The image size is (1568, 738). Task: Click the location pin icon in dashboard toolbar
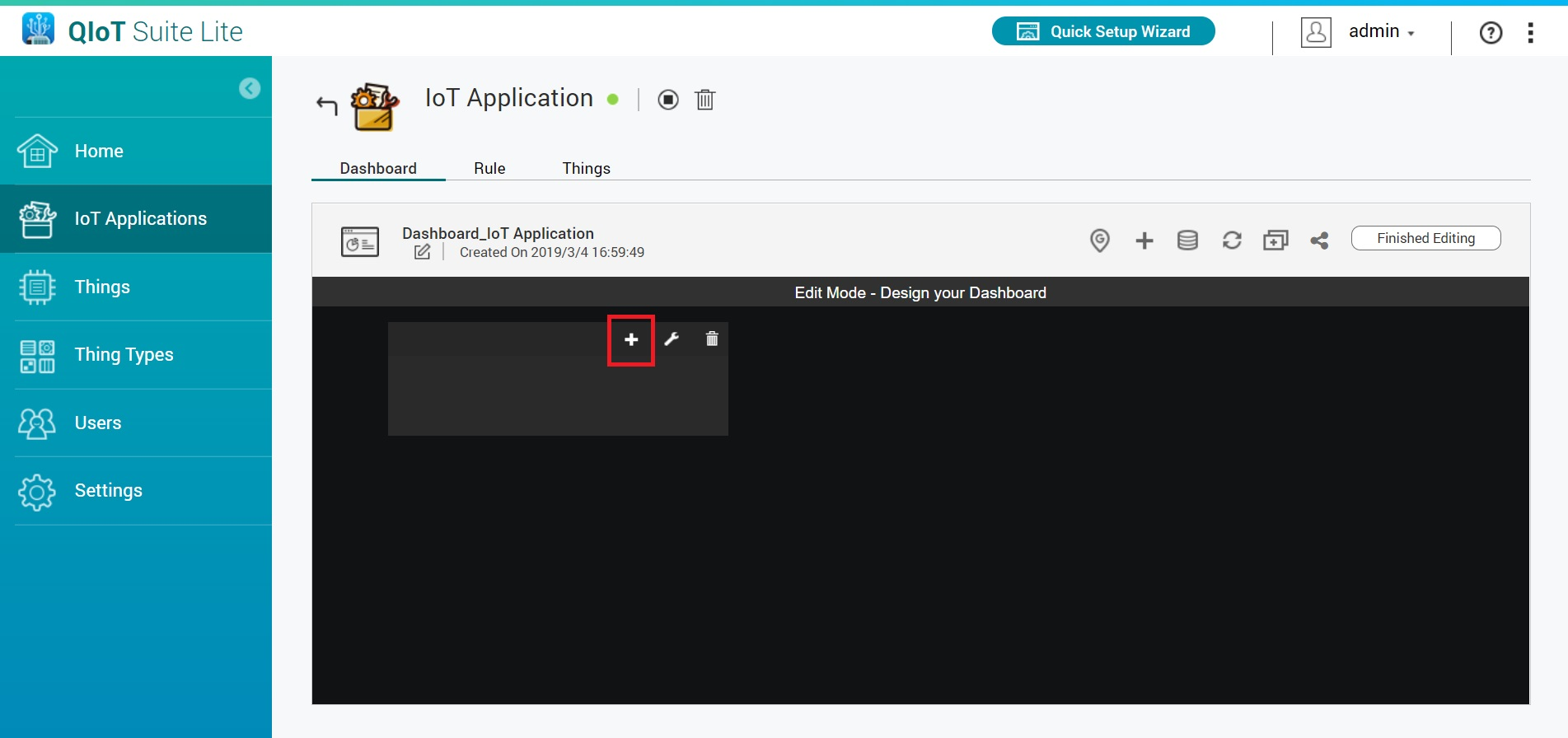(1099, 241)
